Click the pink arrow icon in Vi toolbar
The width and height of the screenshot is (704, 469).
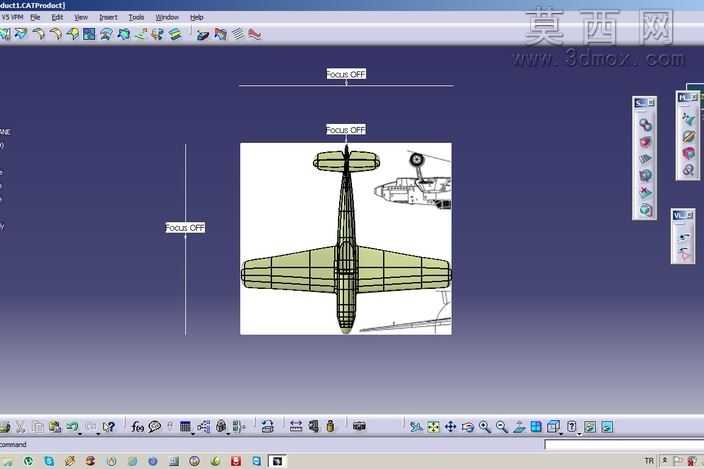click(x=683, y=254)
